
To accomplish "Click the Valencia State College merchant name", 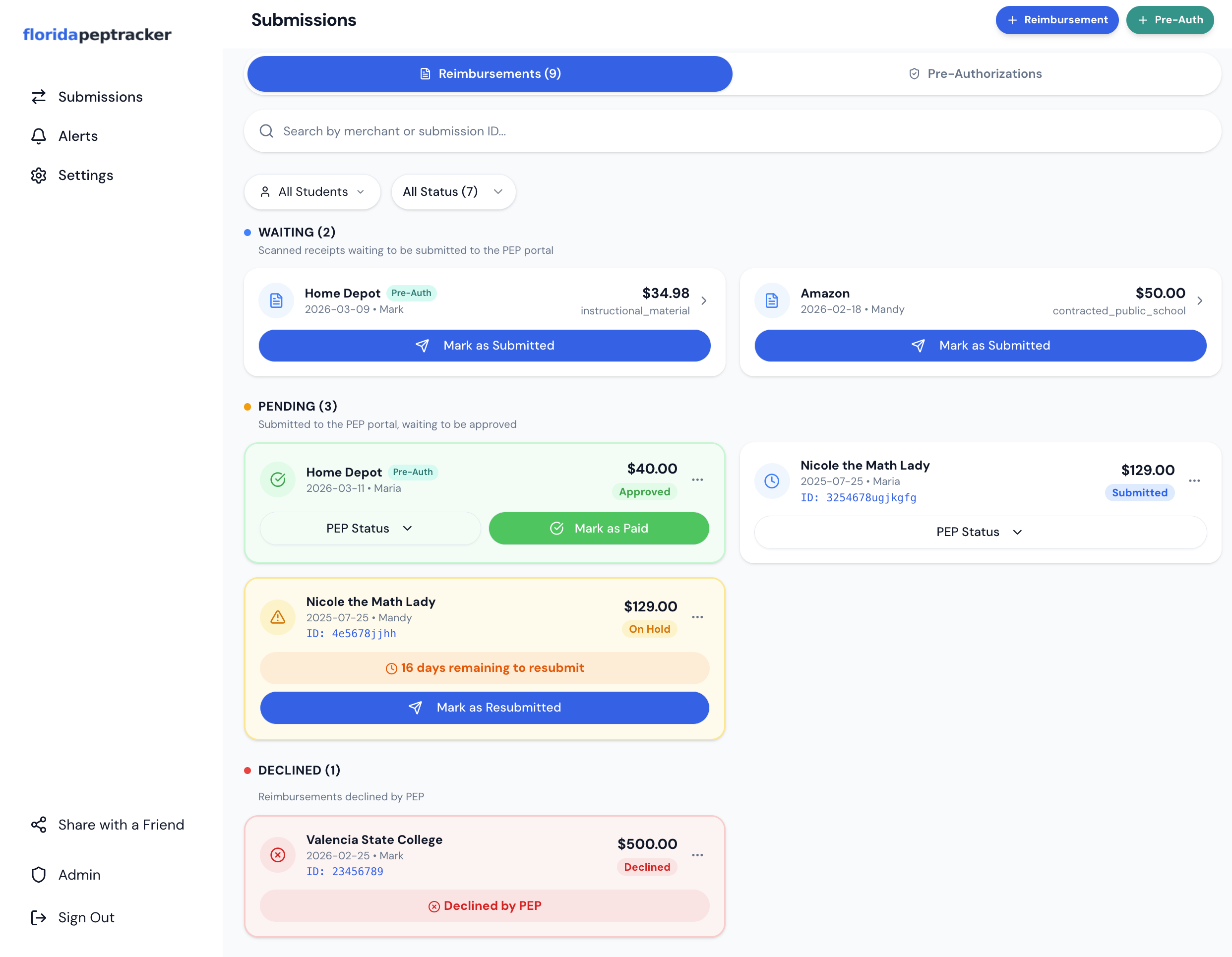I will pyautogui.click(x=374, y=839).
